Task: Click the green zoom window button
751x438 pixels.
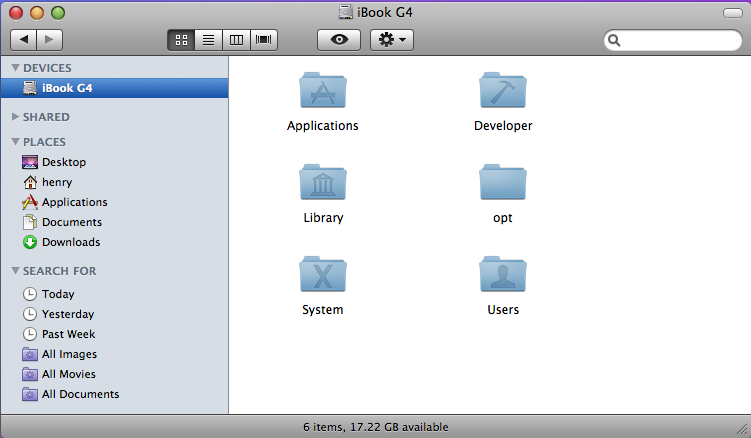Action: 58,13
